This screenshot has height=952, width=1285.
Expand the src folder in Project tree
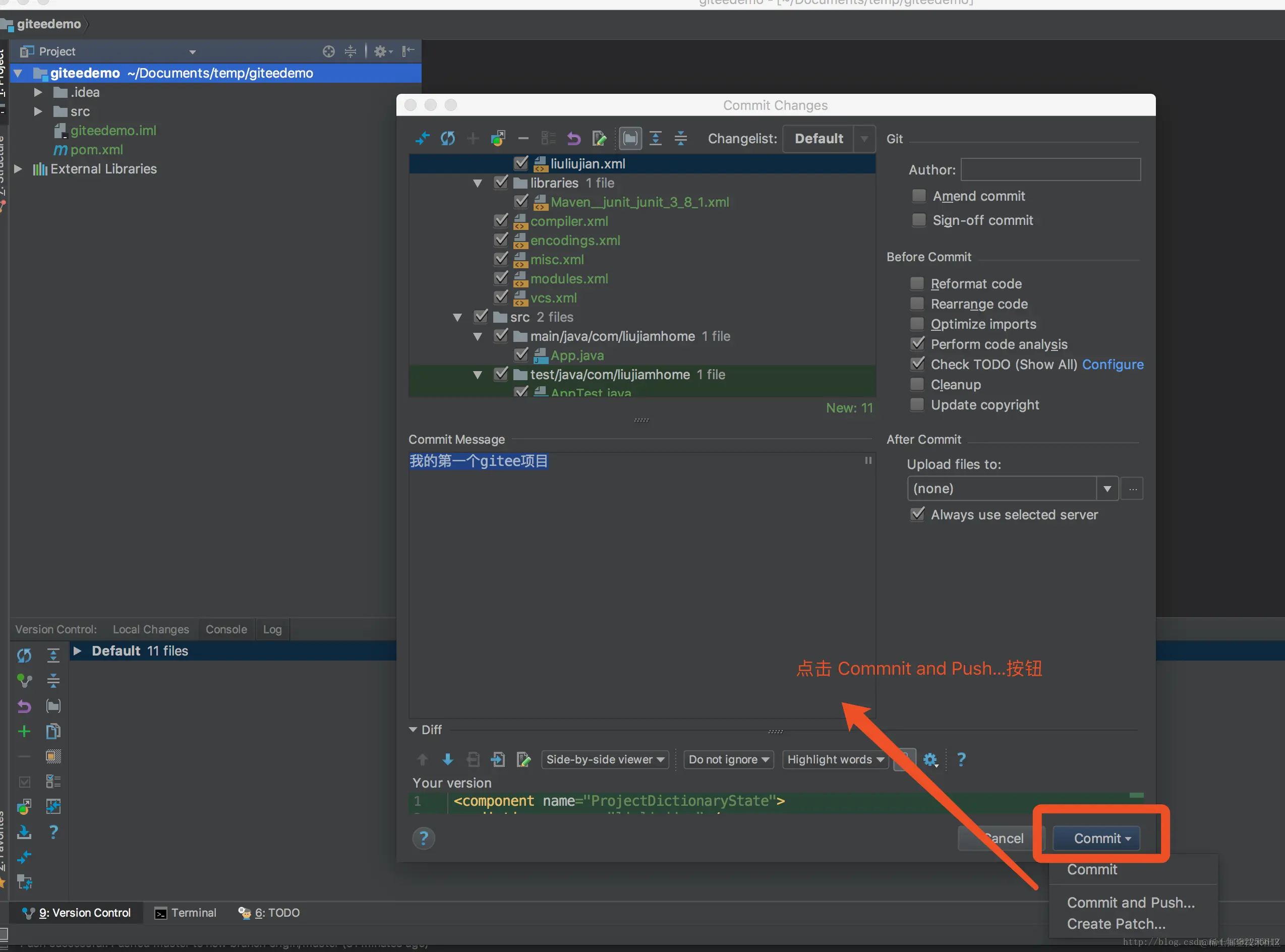point(38,111)
